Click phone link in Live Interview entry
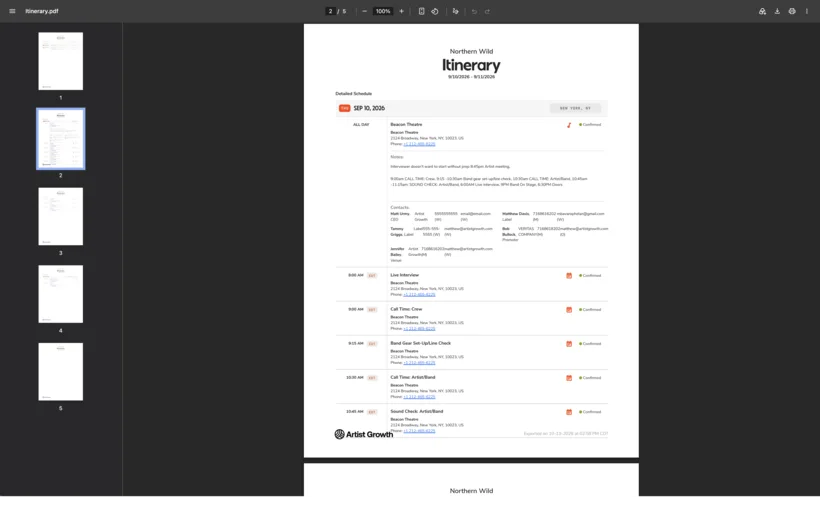The height and width of the screenshot is (513, 820). click(x=419, y=294)
